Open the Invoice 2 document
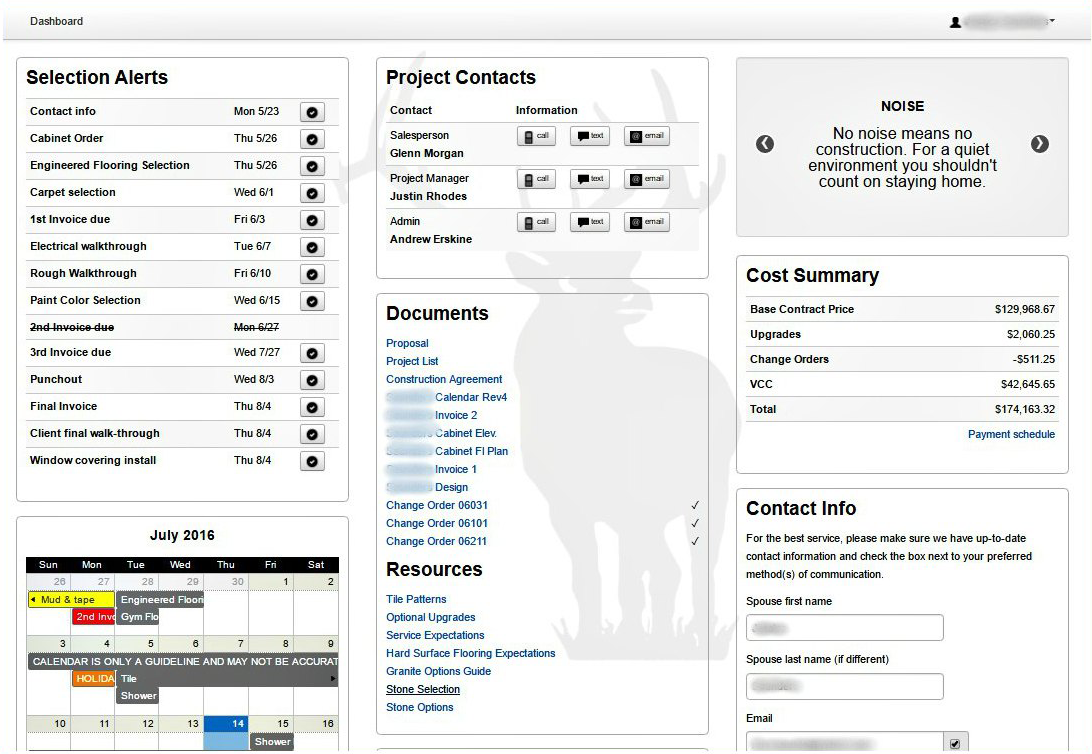 click(432, 416)
